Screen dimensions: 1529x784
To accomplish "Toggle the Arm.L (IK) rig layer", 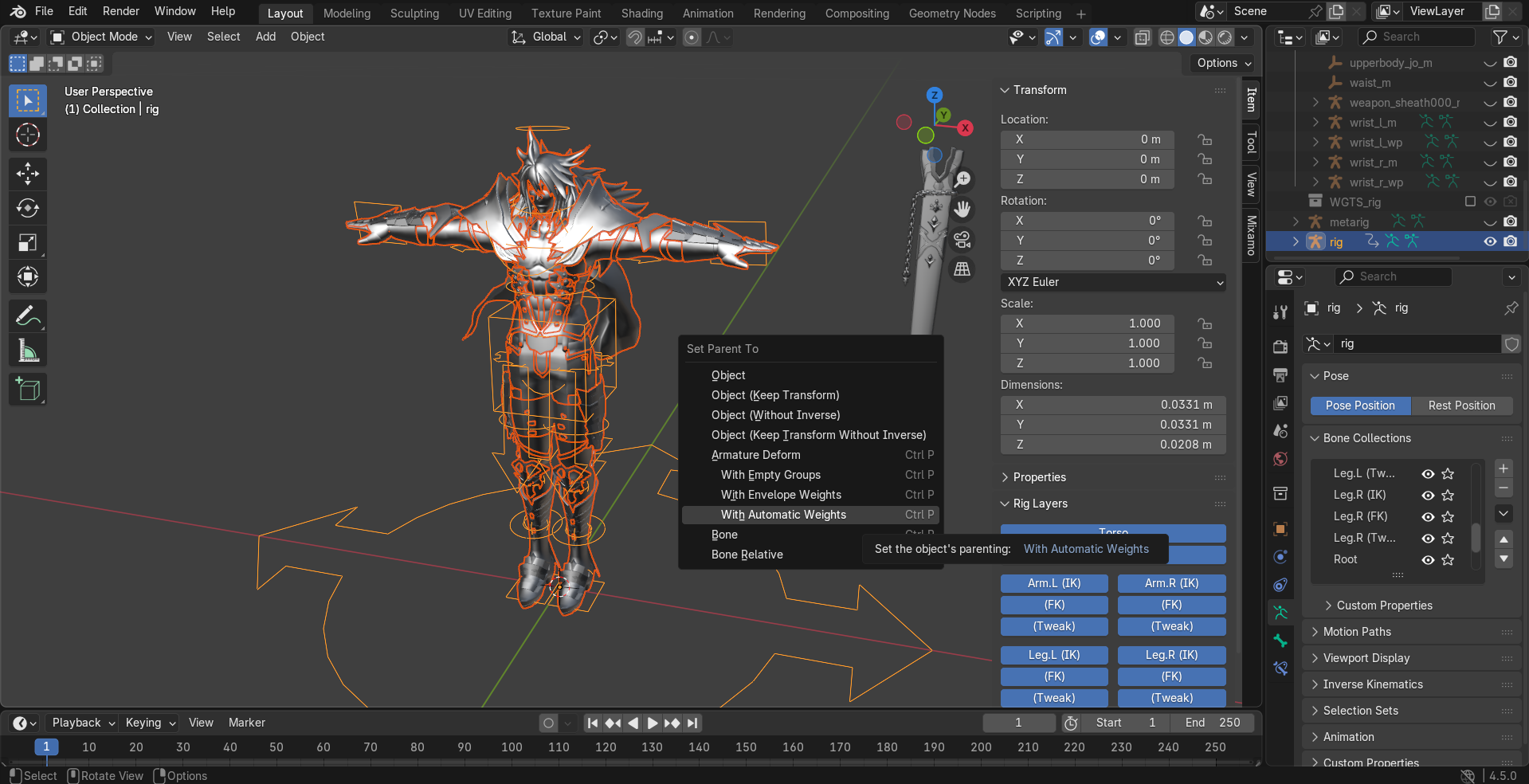I will (x=1053, y=583).
